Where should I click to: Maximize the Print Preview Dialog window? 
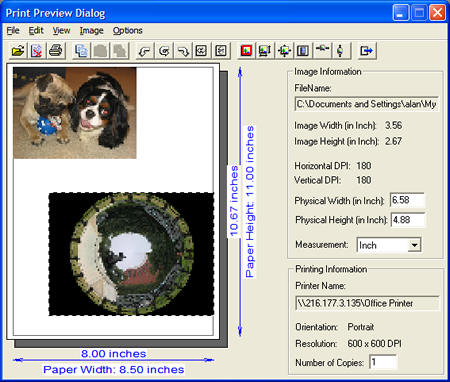pyautogui.click(x=419, y=13)
